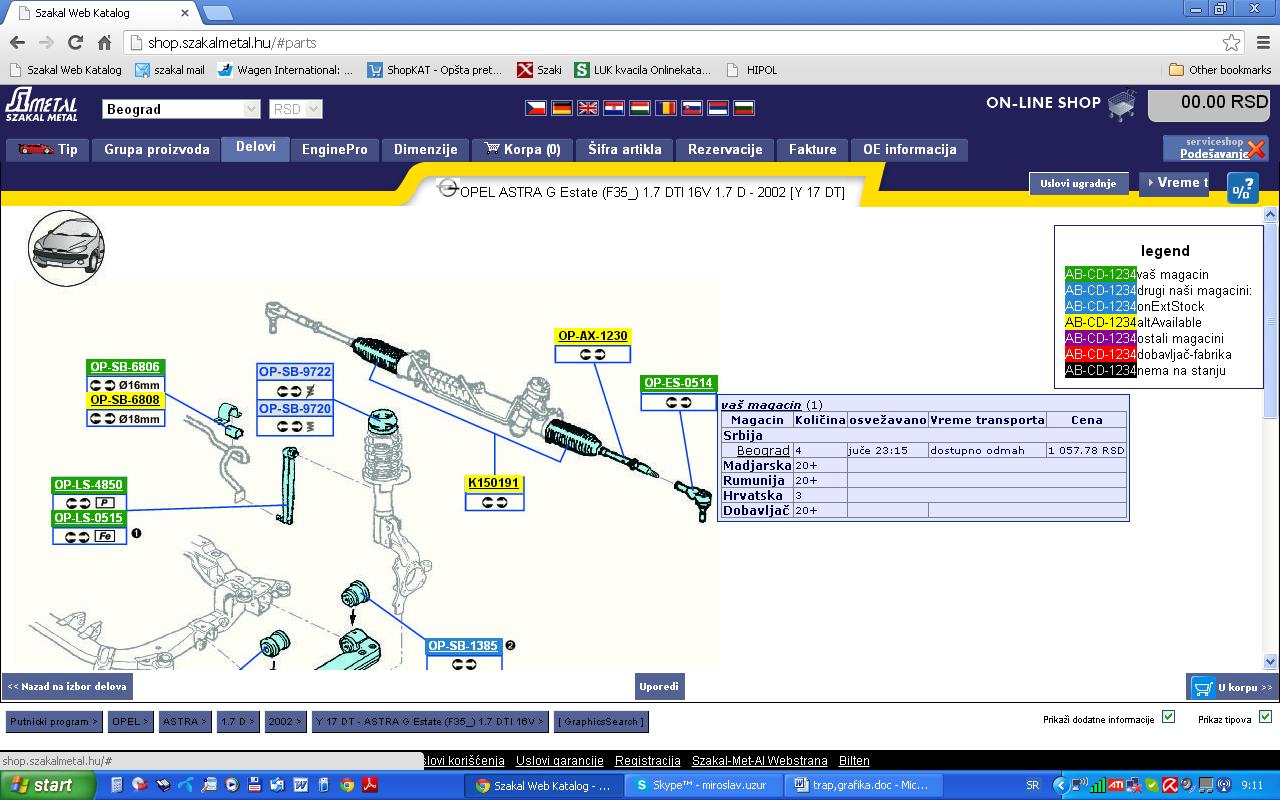
Task: Open the Tip tab
Action: coord(48,150)
